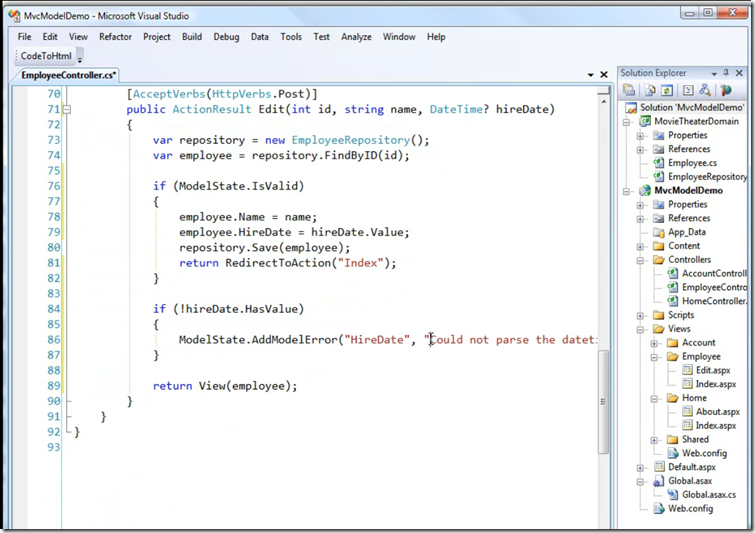Image resolution: width=755 pixels, height=533 pixels.
Task: Click the Content folder icon
Action: point(659,246)
